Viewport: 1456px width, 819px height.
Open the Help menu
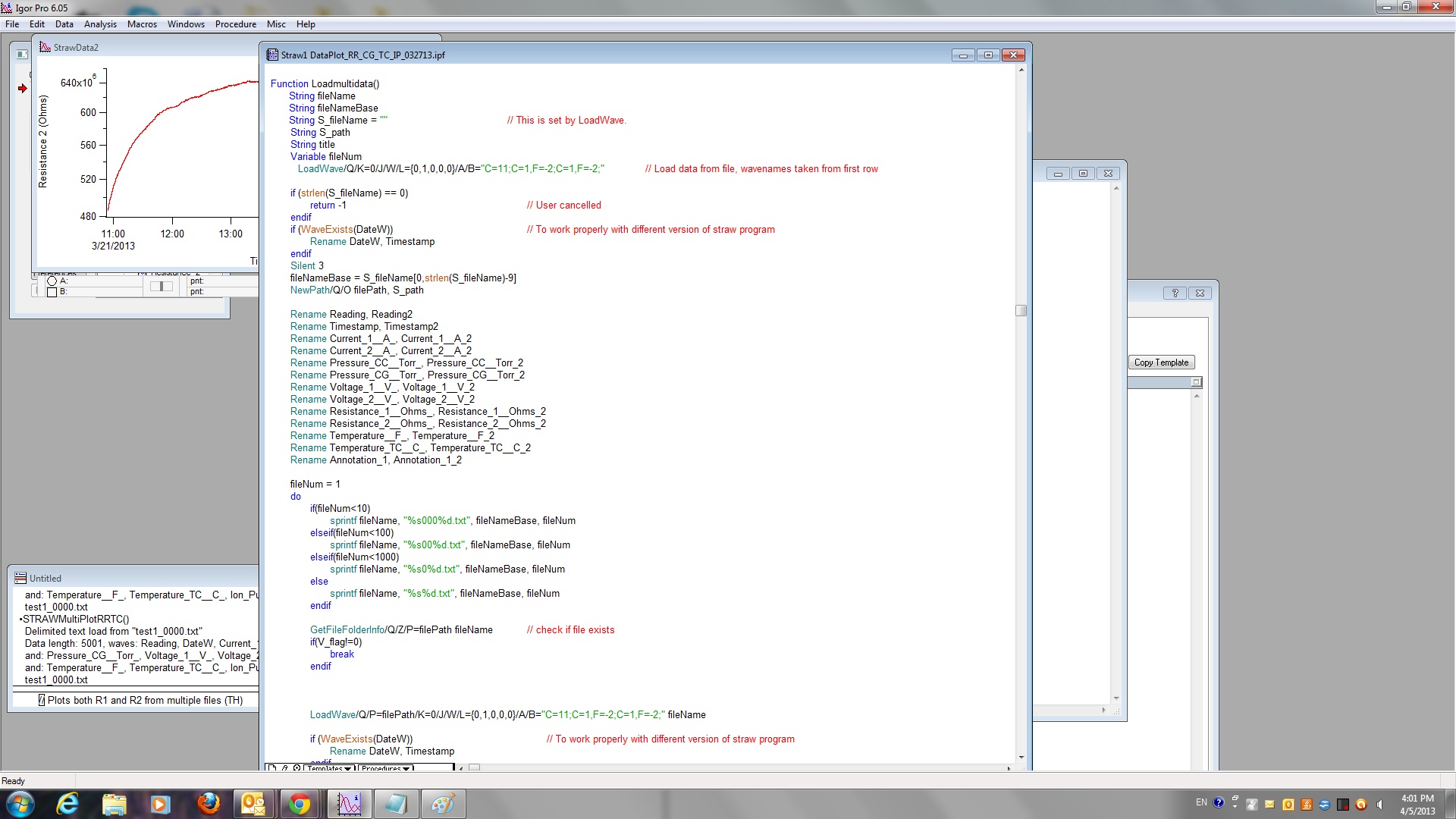pos(306,24)
